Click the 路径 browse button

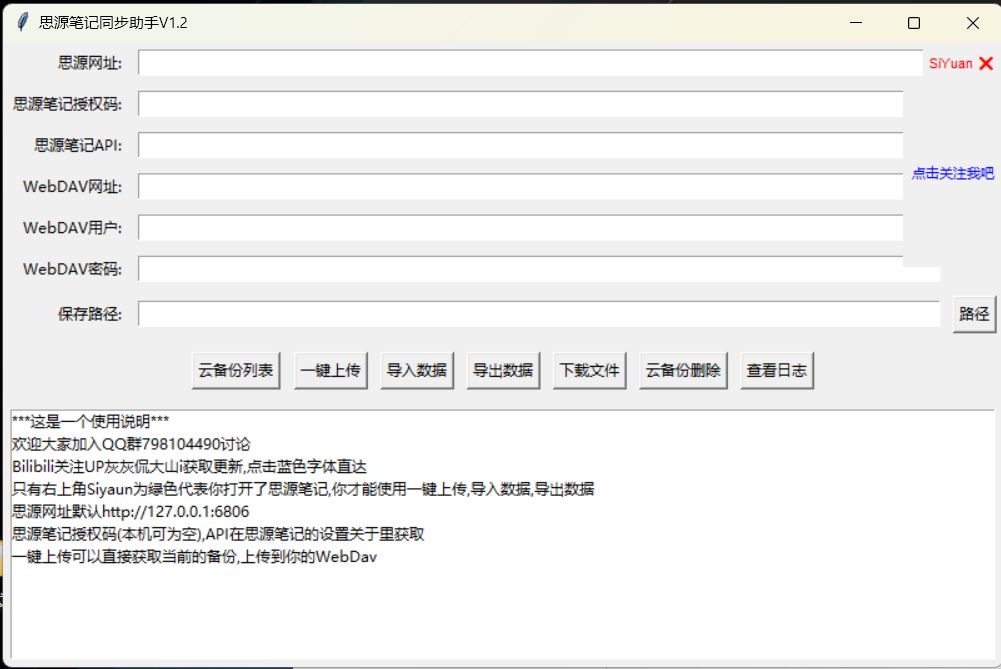click(x=974, y=314)
